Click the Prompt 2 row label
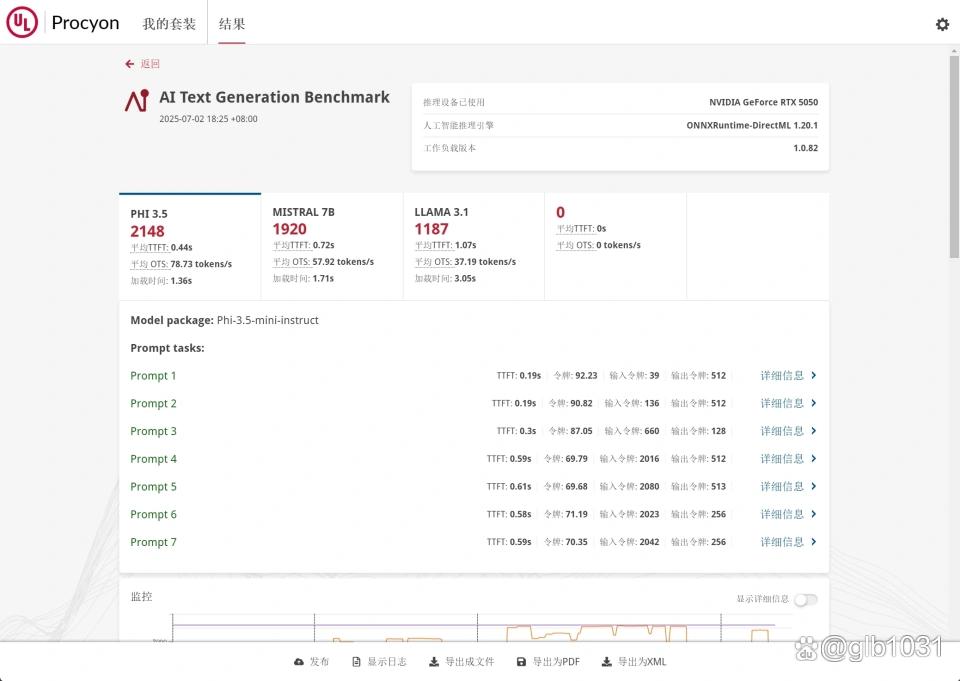The height and width of the screenshot is (681, 960). (x=153, y=403)
